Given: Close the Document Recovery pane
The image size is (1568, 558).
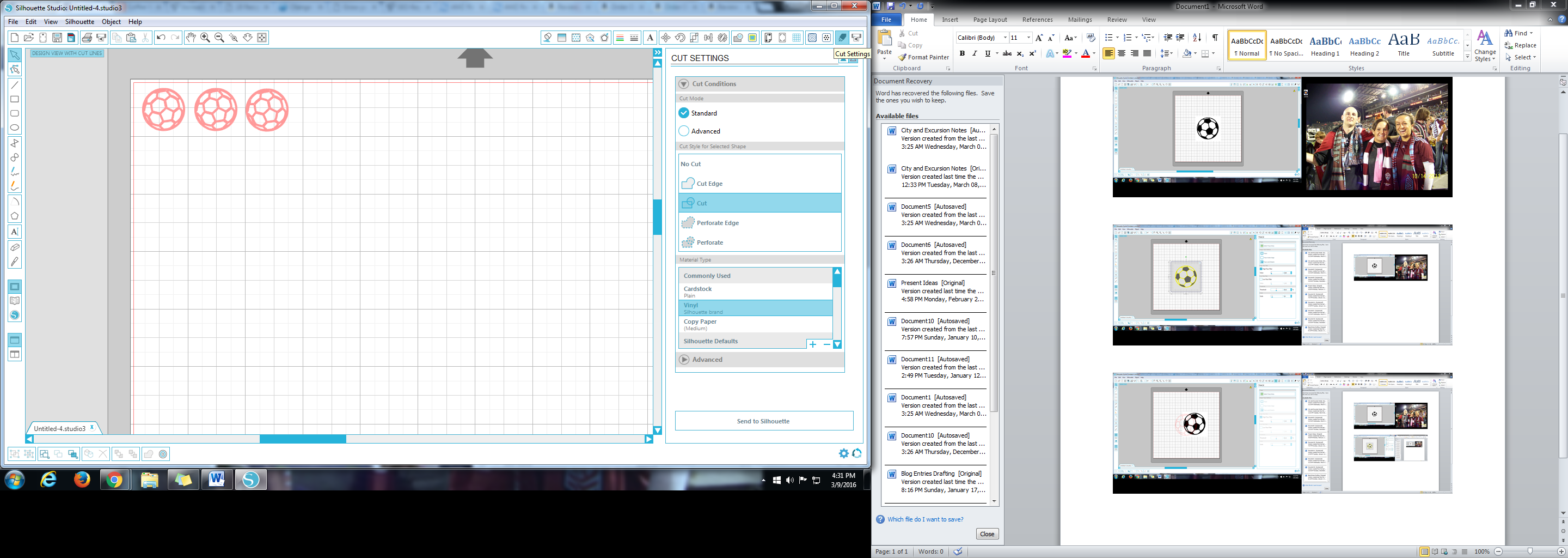Looking at the screenshot, I should (x=987, y=534).
